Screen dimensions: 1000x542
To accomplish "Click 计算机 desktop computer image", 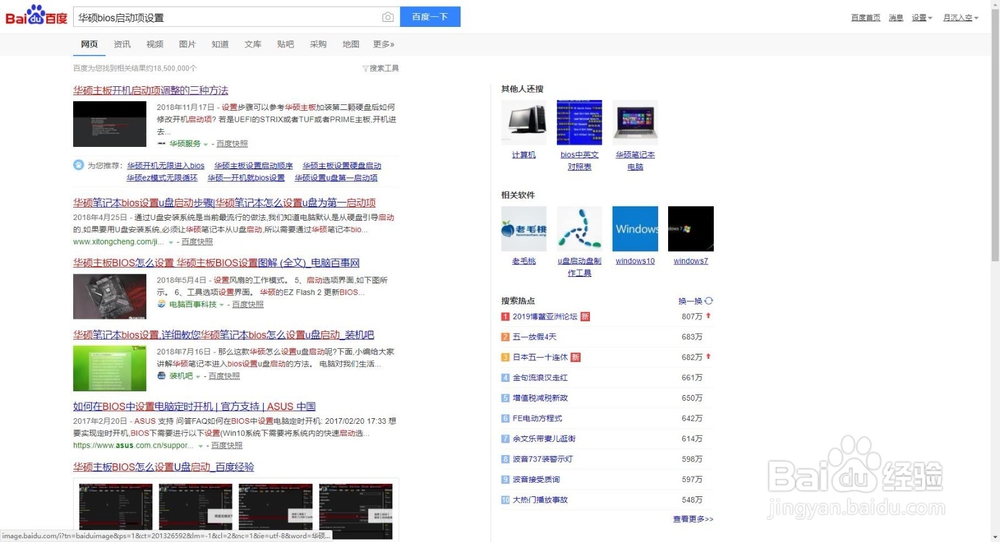I will coord(524,122).
